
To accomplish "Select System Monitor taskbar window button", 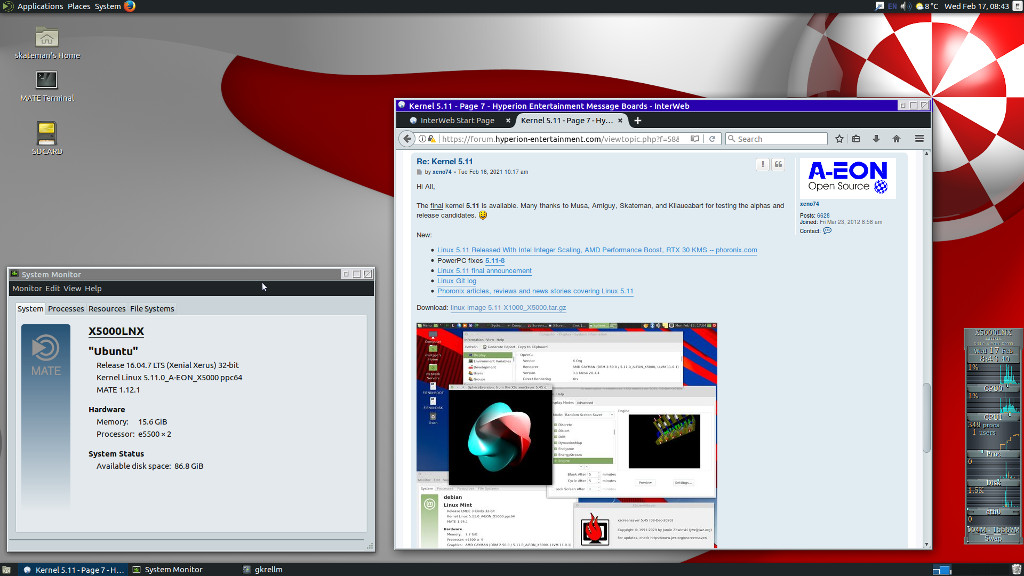I will [x=167, y=569].
